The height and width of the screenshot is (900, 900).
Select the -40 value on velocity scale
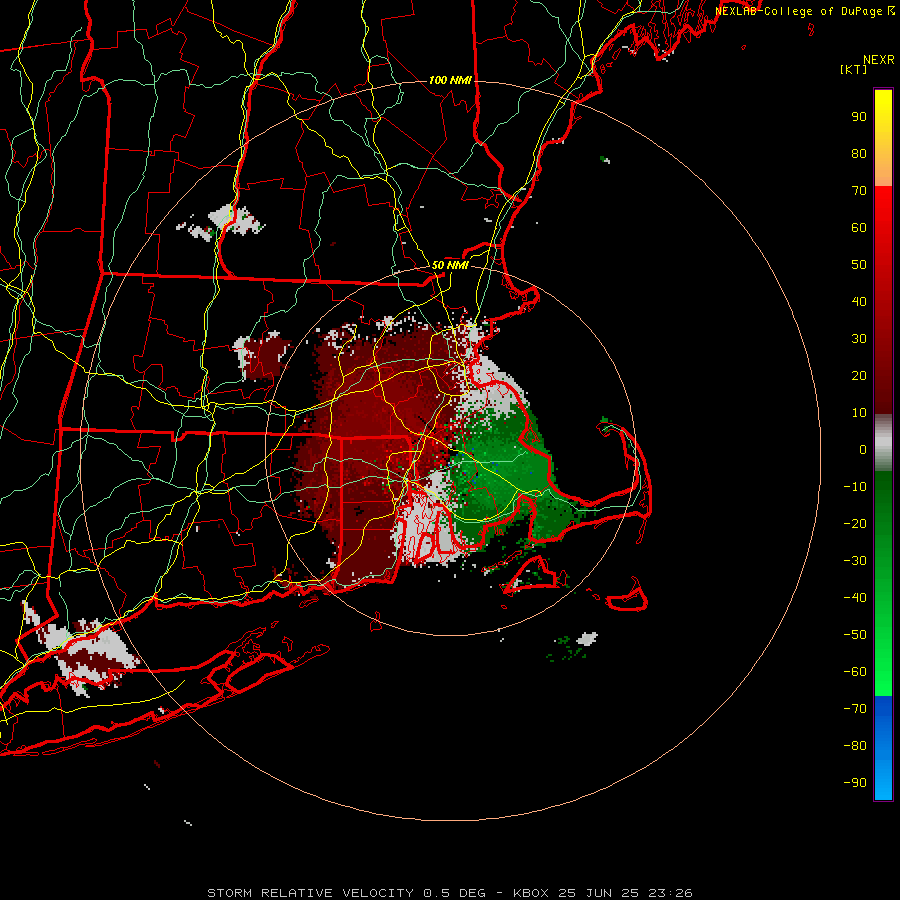(x=855, y=598)
